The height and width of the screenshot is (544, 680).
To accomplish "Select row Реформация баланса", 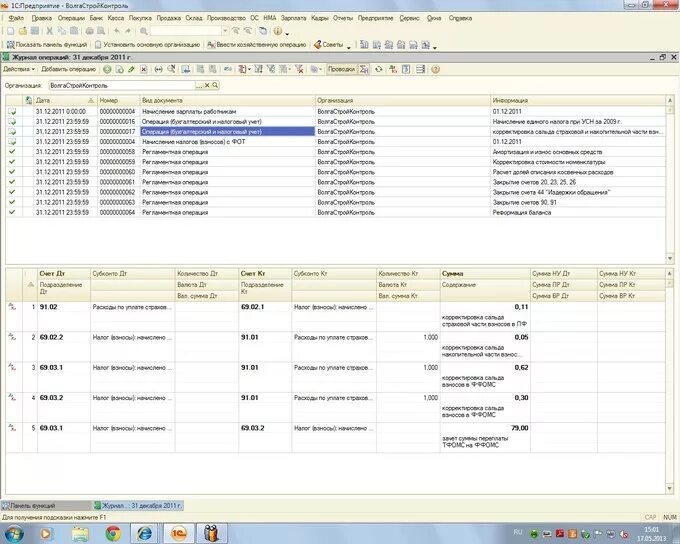I will click(336, 213).
